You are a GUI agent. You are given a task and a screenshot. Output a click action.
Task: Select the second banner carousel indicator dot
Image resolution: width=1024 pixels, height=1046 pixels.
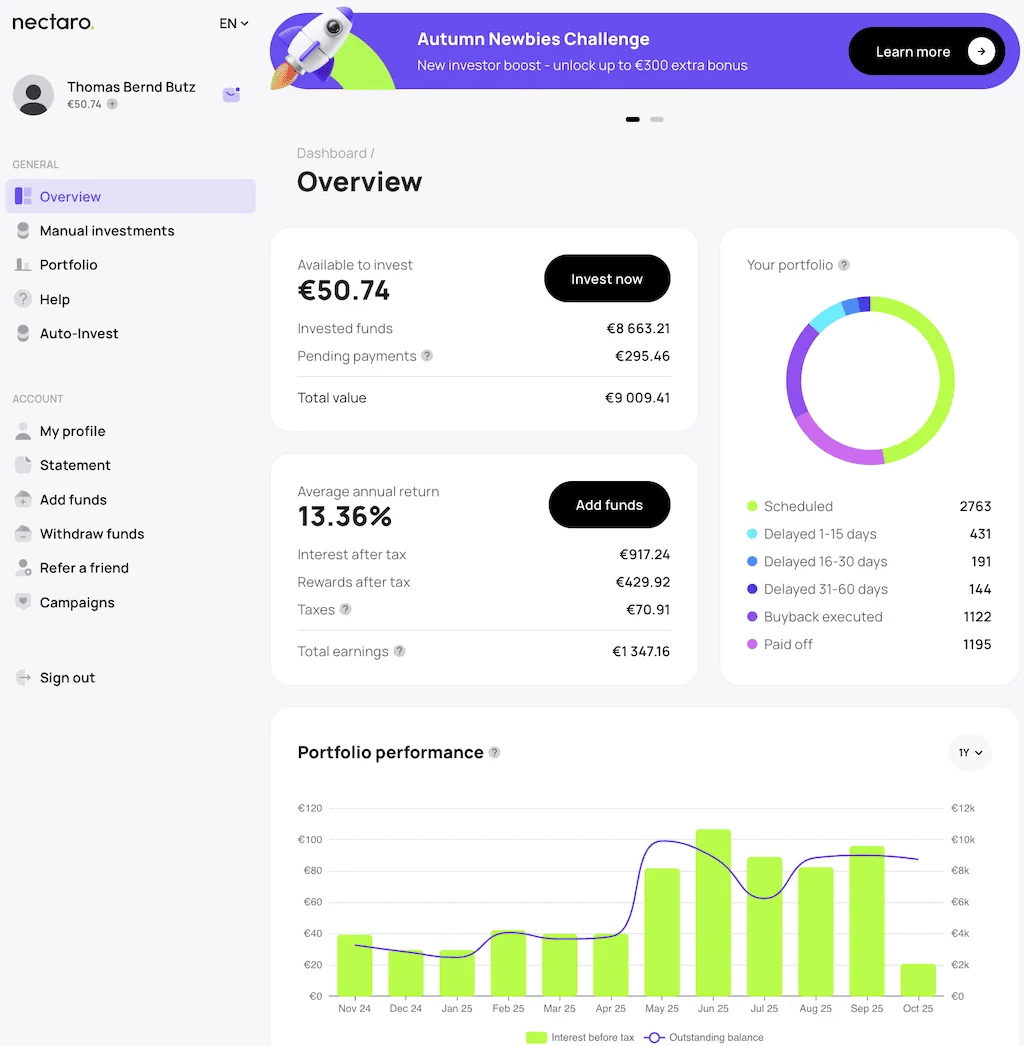[657, 119]
